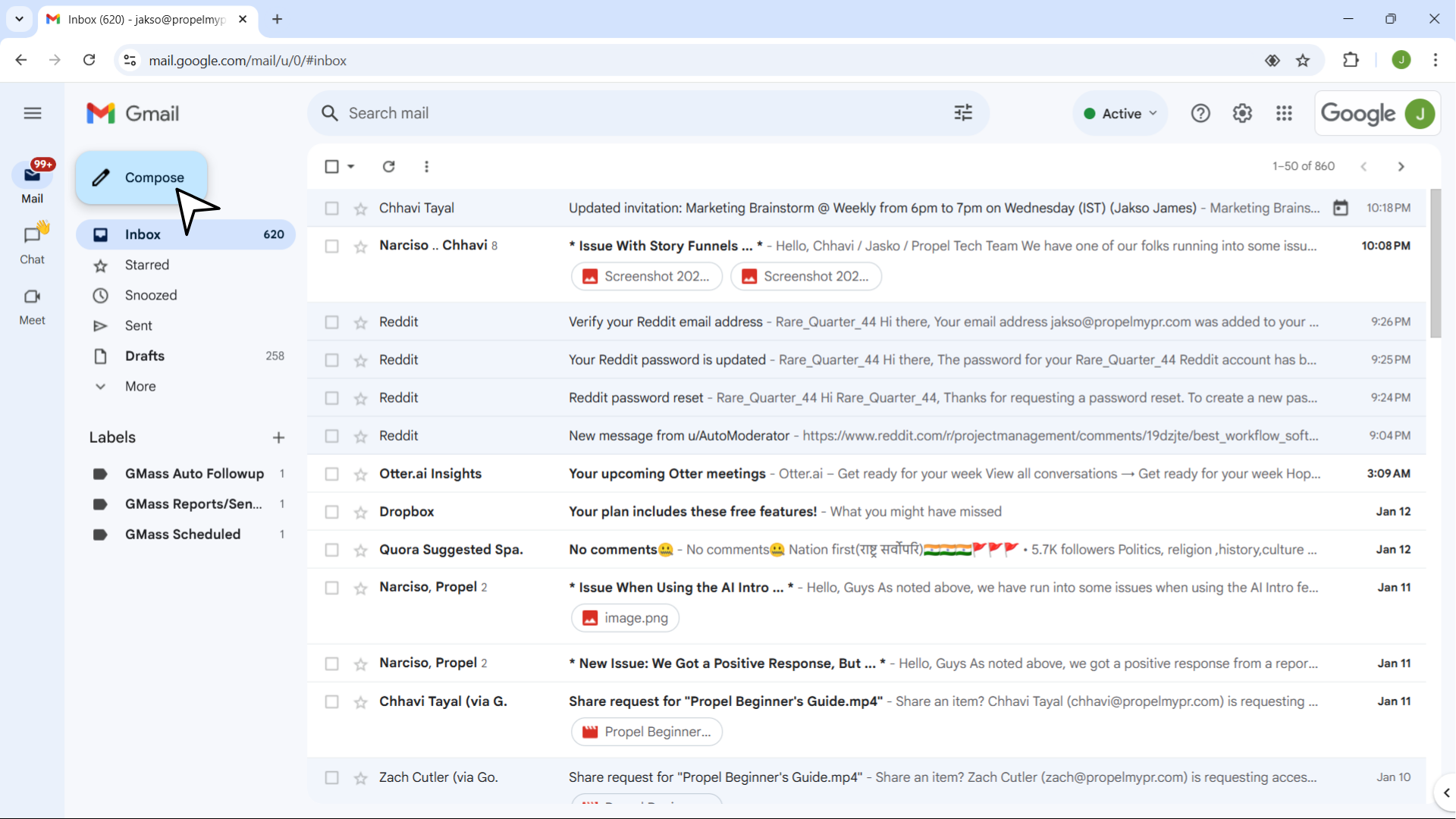Image resolution: width=1456 pixels, height=819 pixels.
Task: Open the Inbox folder
Action: click(x=186, y=234)
